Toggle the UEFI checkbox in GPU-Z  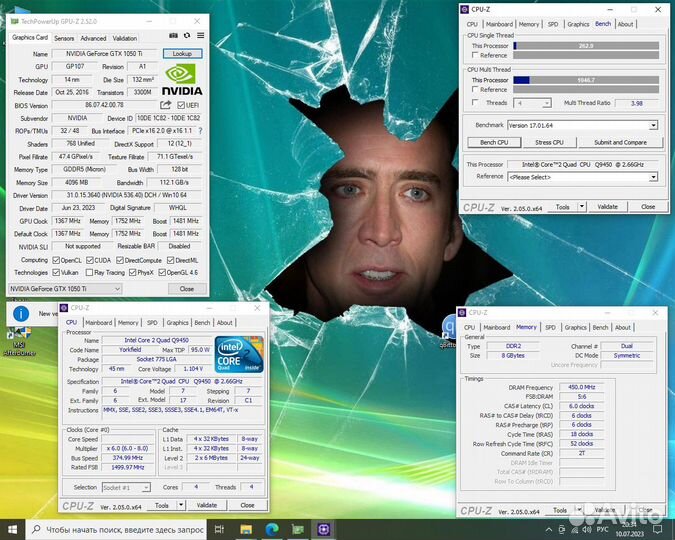[x=181, y=105]
